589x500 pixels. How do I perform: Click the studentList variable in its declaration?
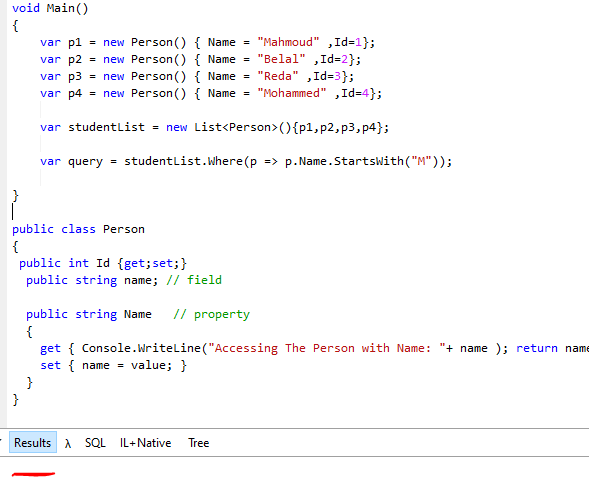(106, 127)
